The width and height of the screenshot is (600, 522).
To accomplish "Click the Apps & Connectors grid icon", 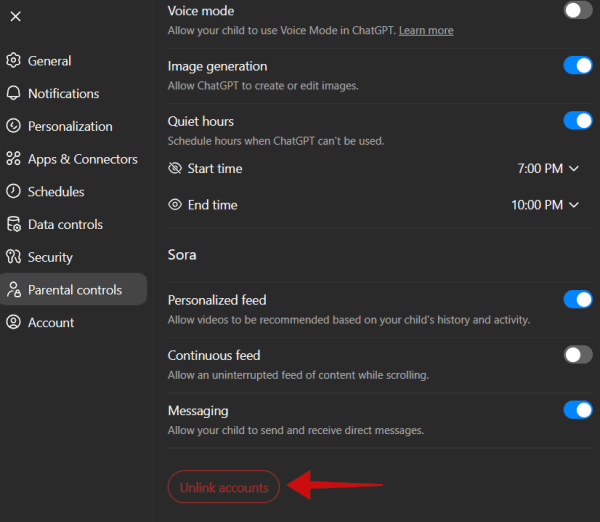I will click(14, 159).
